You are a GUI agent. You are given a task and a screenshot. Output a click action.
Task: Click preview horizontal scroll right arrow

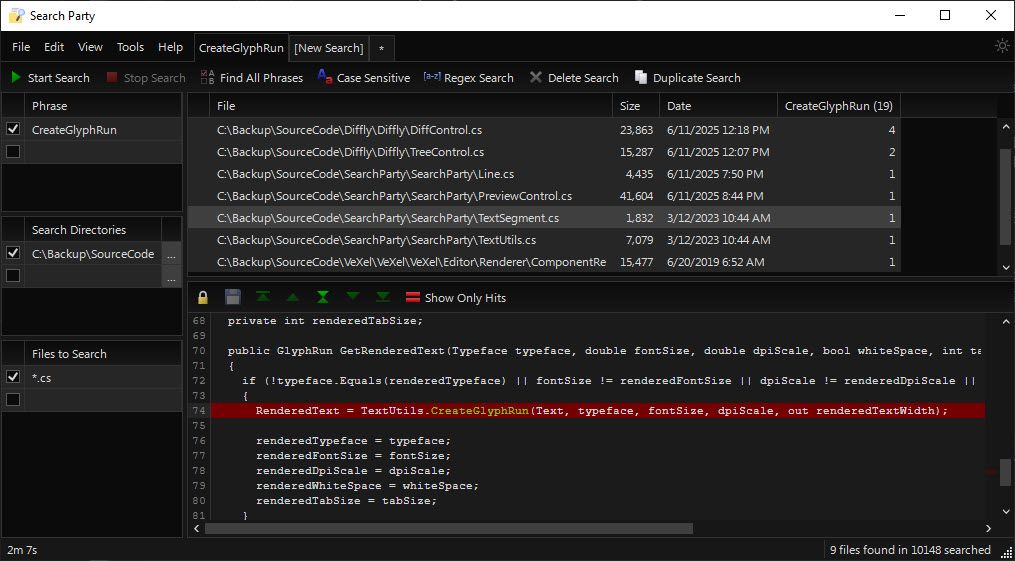pos(987,529)
